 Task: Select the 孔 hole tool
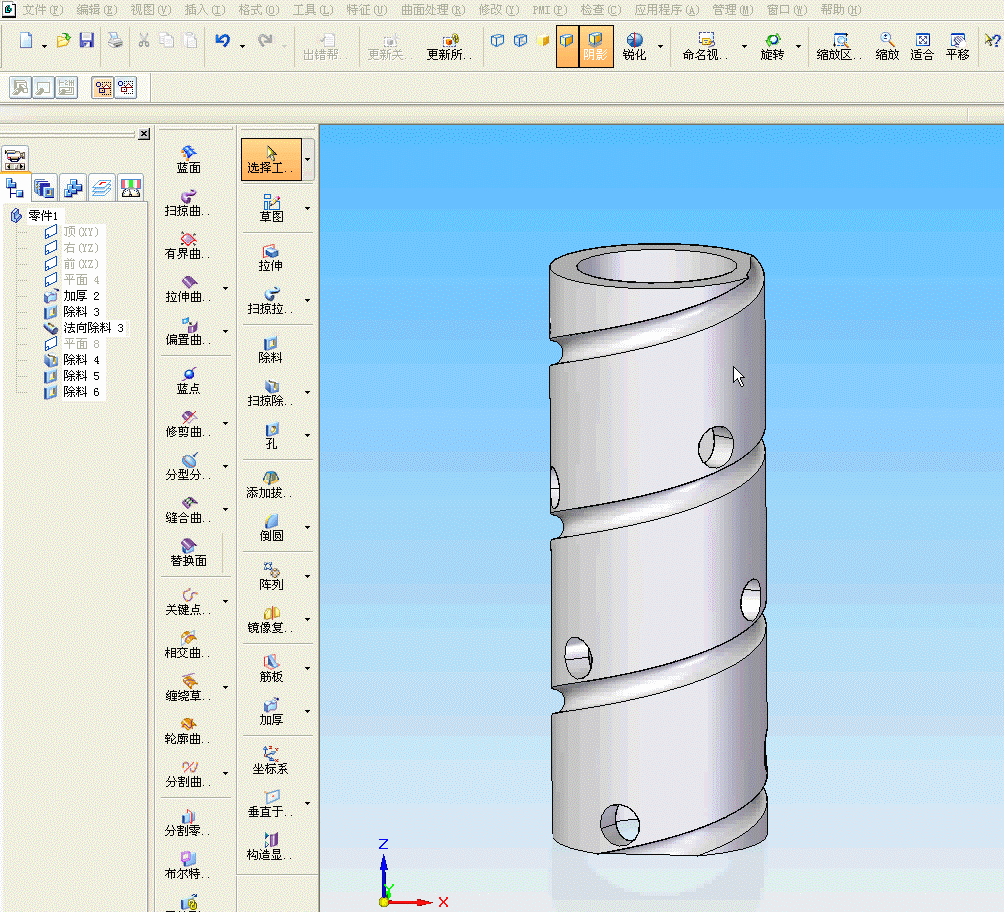[x=271, y=436]
